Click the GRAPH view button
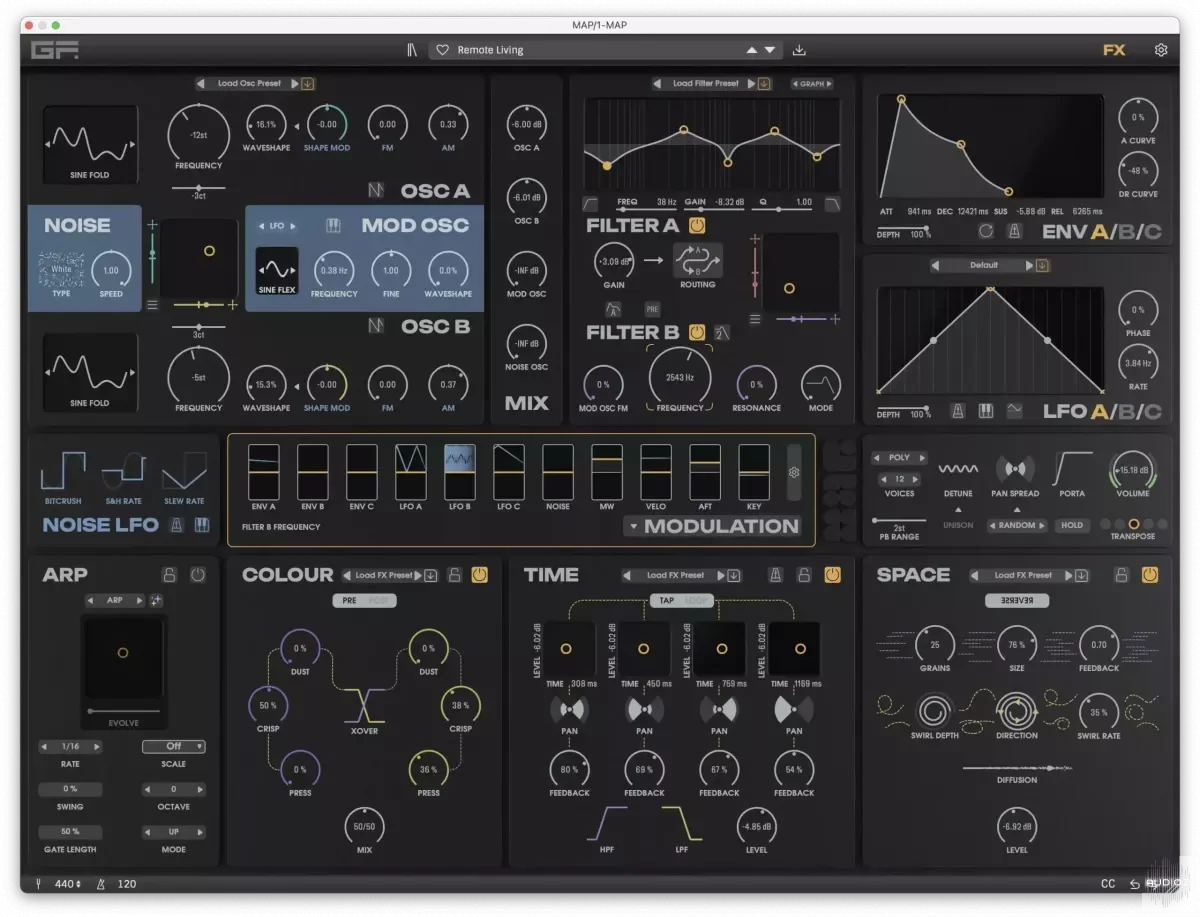Image resolution: width=1200 pixels, height=917 pixels. click(x=812, y=84)
